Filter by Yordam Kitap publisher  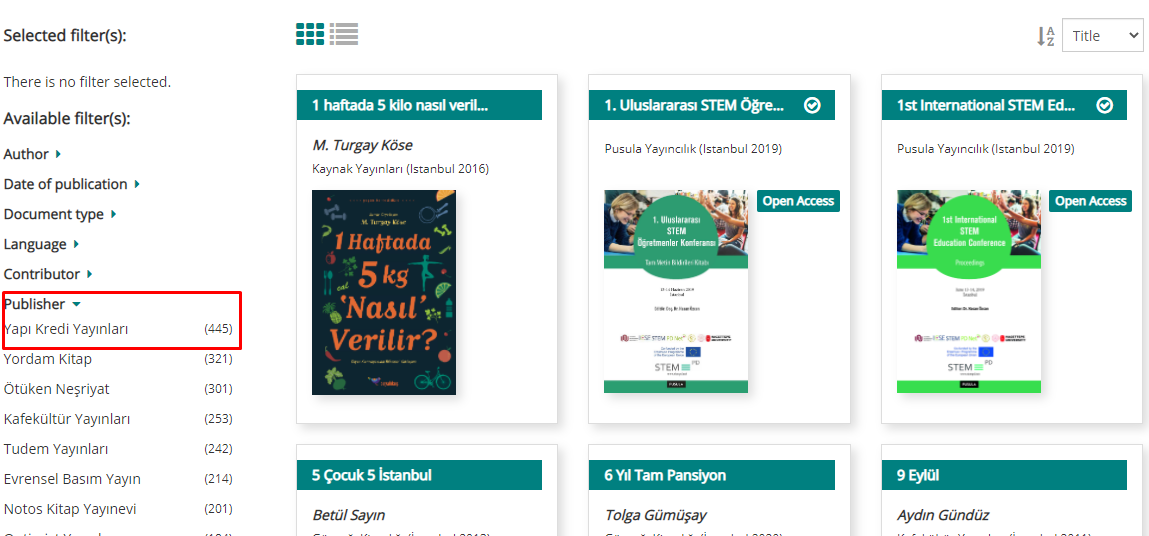pyautogui.click(x=118, y=359)
